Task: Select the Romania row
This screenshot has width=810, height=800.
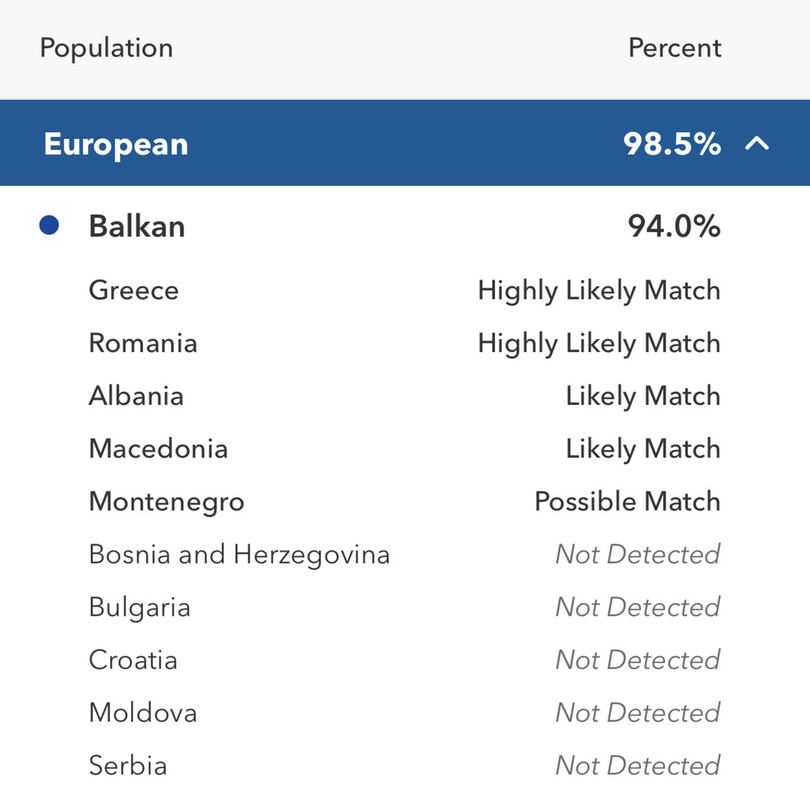Action: [405, 343]
